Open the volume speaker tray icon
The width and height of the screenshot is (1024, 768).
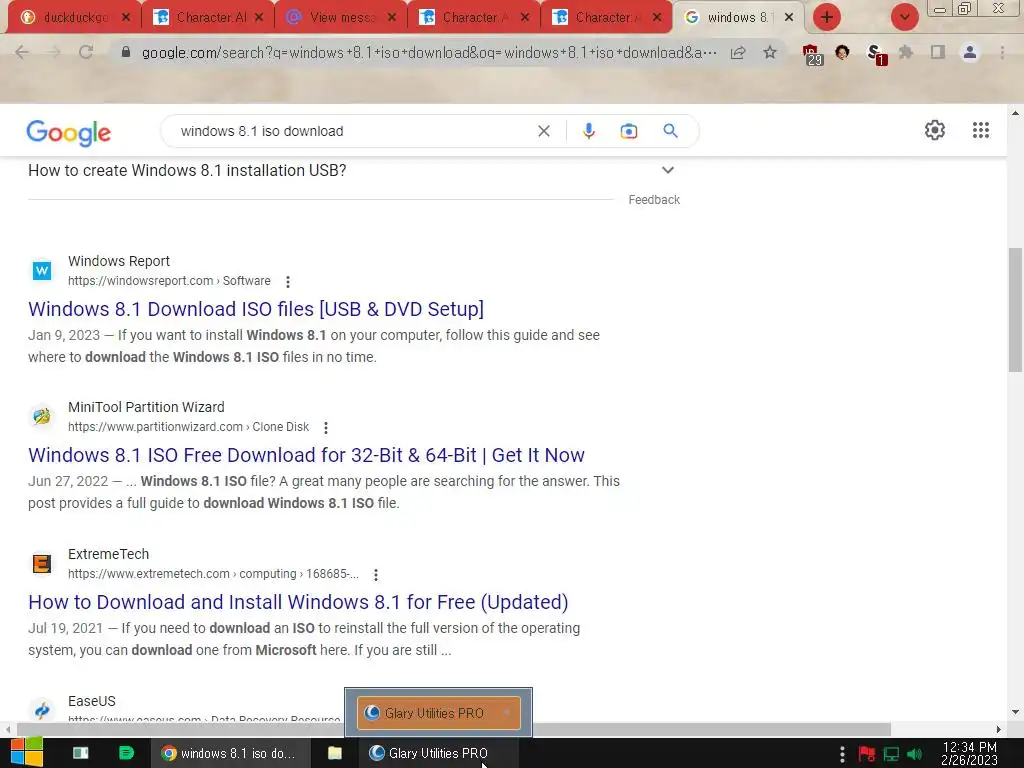[x=914, y=754]
